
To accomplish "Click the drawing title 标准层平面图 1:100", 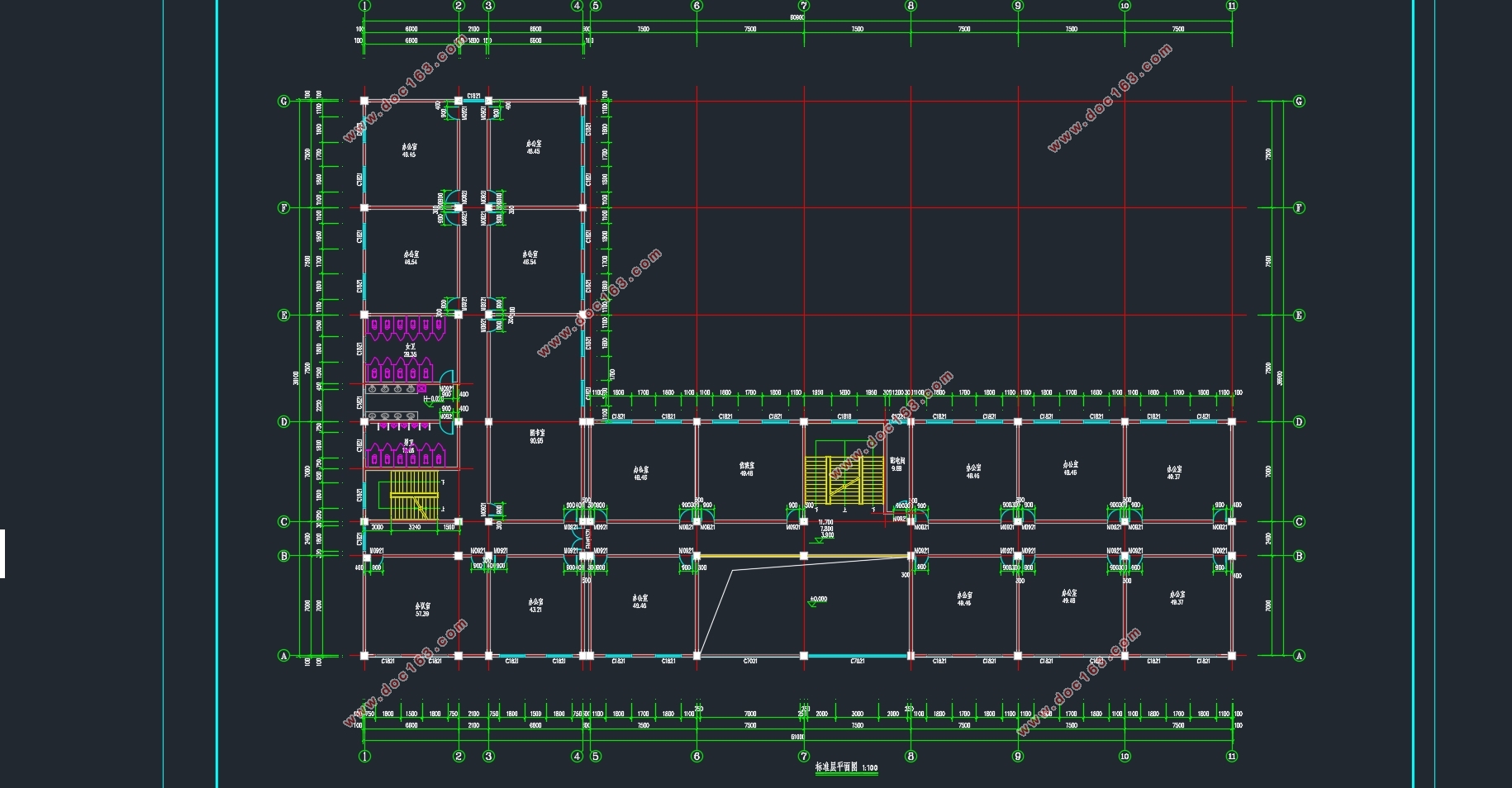I will [846, 767].
